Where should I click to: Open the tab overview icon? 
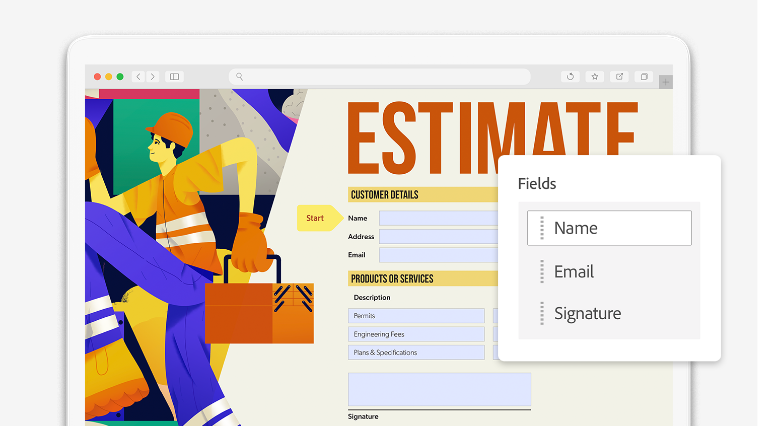pos(644,76)
